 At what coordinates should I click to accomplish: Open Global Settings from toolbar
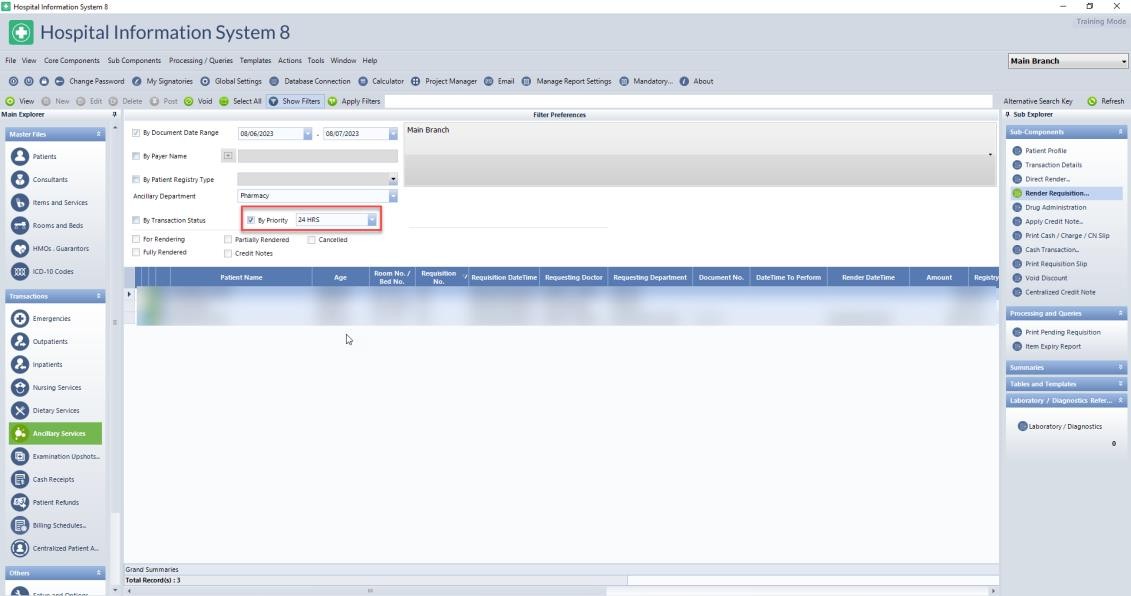pos(205,81)
